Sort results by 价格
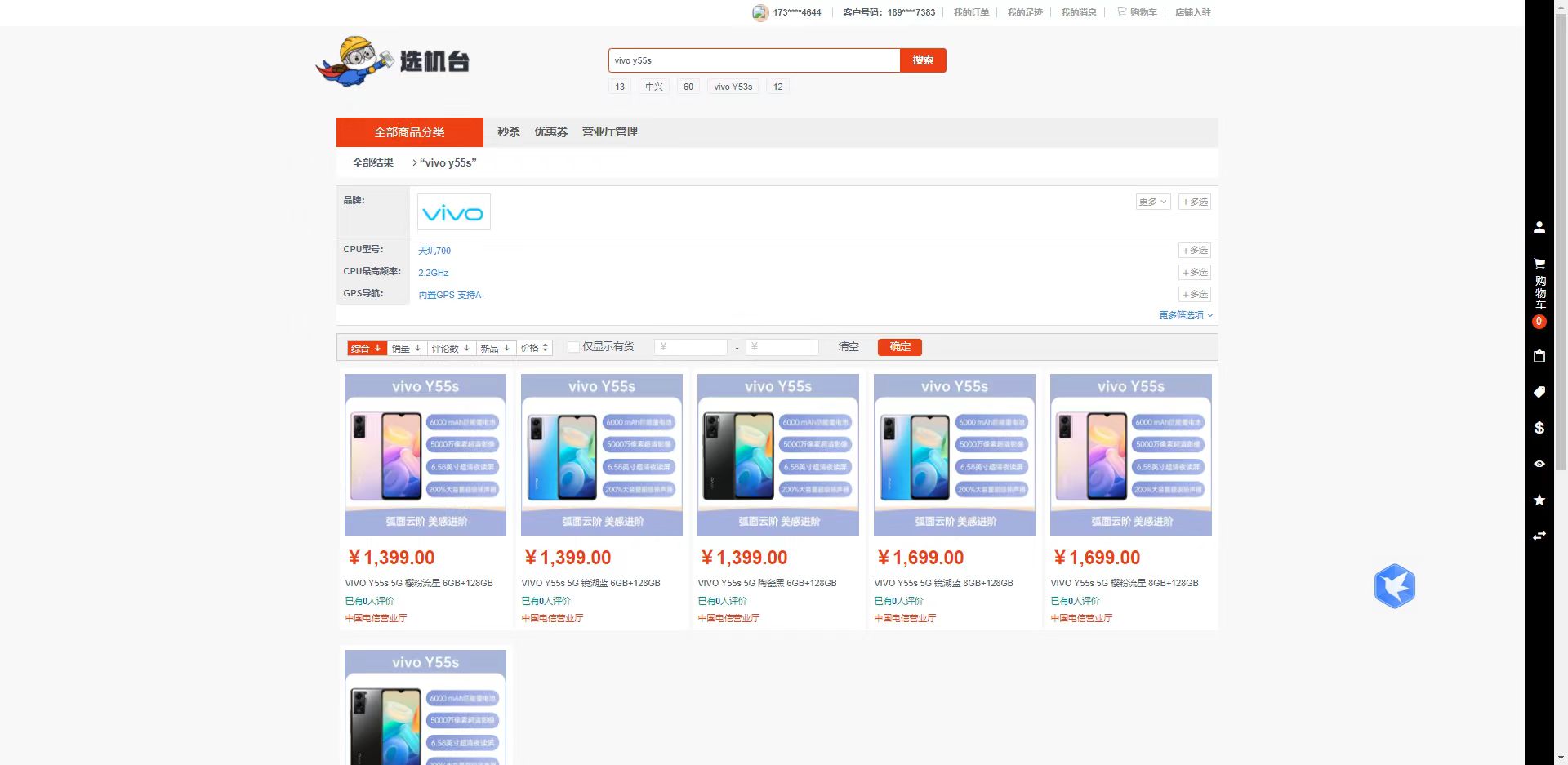 535,348
